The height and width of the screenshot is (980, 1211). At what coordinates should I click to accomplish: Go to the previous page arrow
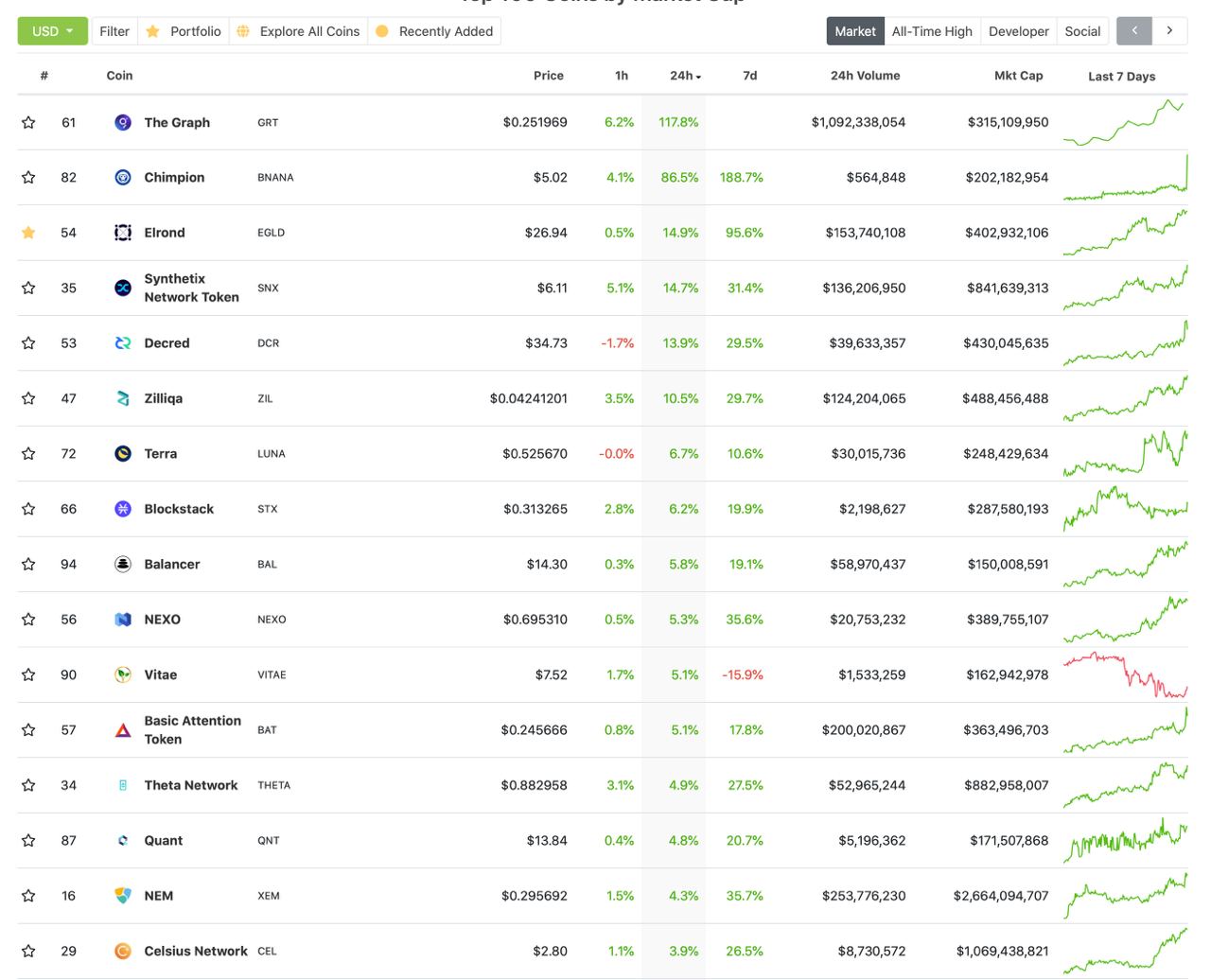(x=1134, y=31)
